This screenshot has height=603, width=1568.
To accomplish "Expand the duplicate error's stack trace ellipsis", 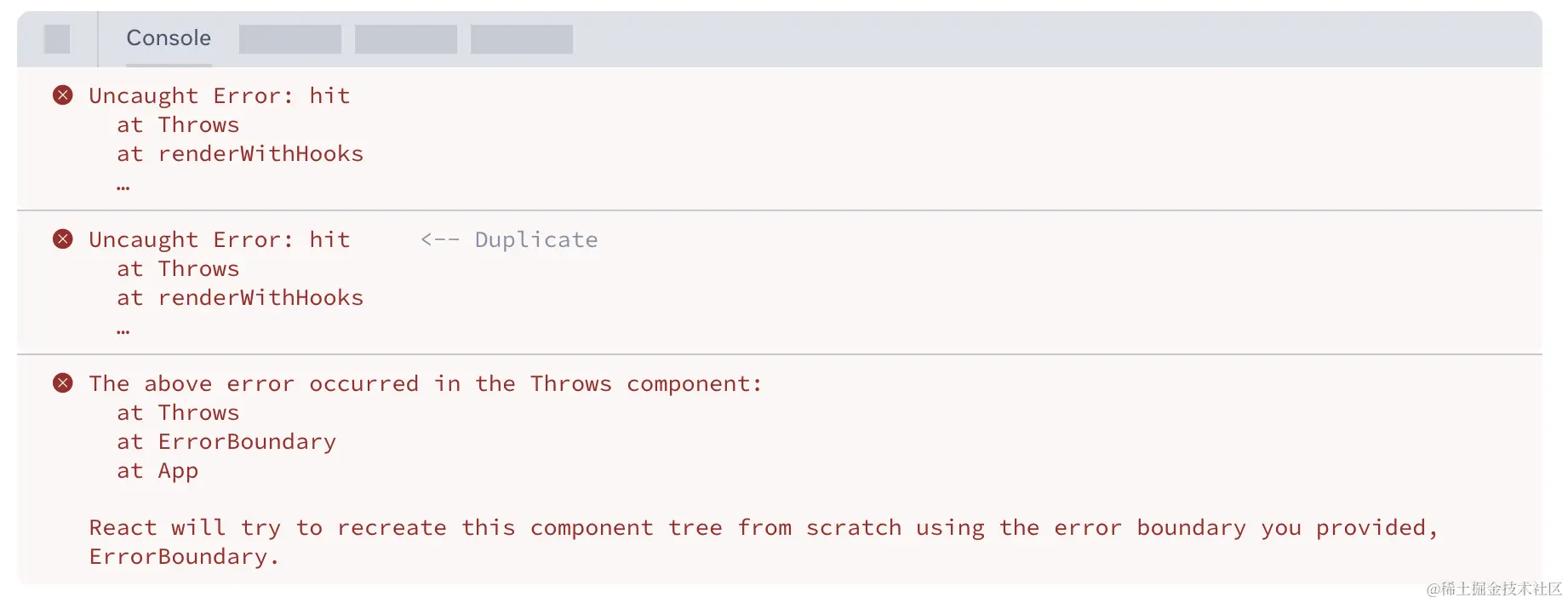I will click(123, 330).
